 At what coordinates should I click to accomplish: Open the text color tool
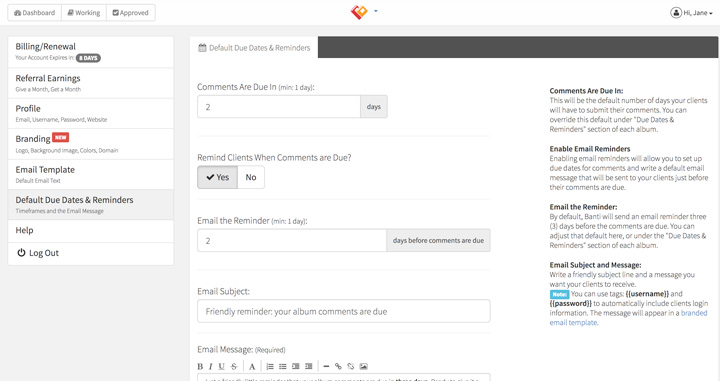click(x=252, y=366)
